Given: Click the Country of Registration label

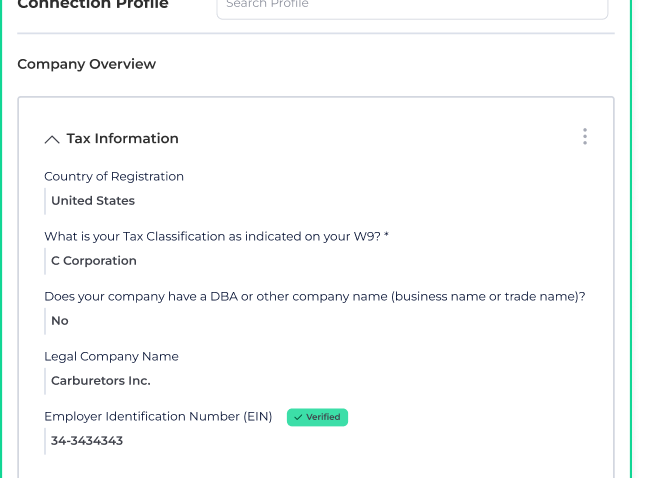Looking at the screenshot, I should tap(114, 177).
